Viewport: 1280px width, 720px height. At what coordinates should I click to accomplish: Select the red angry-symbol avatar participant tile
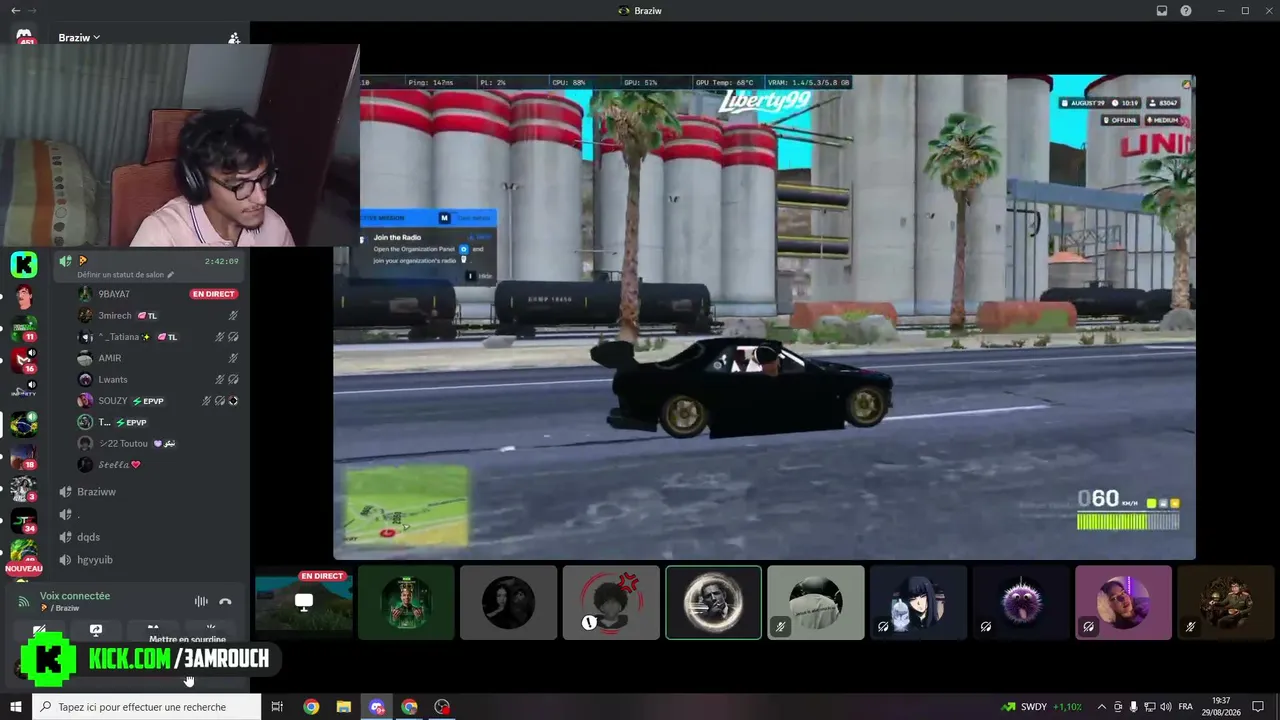[611, 602]
